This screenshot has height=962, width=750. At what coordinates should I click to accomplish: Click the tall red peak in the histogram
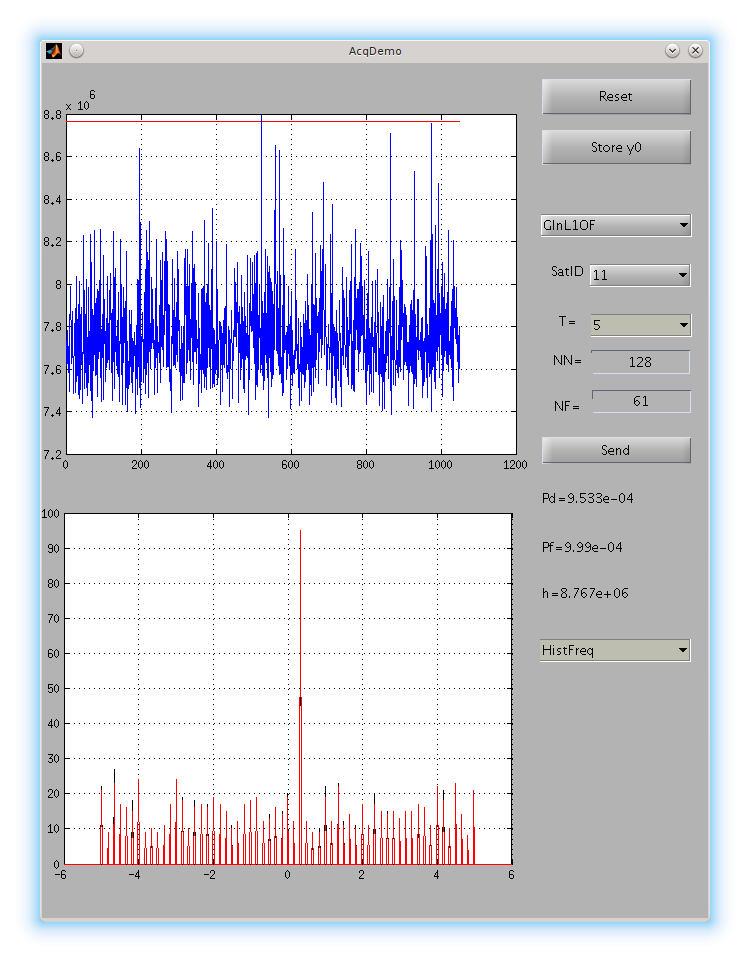300,620
